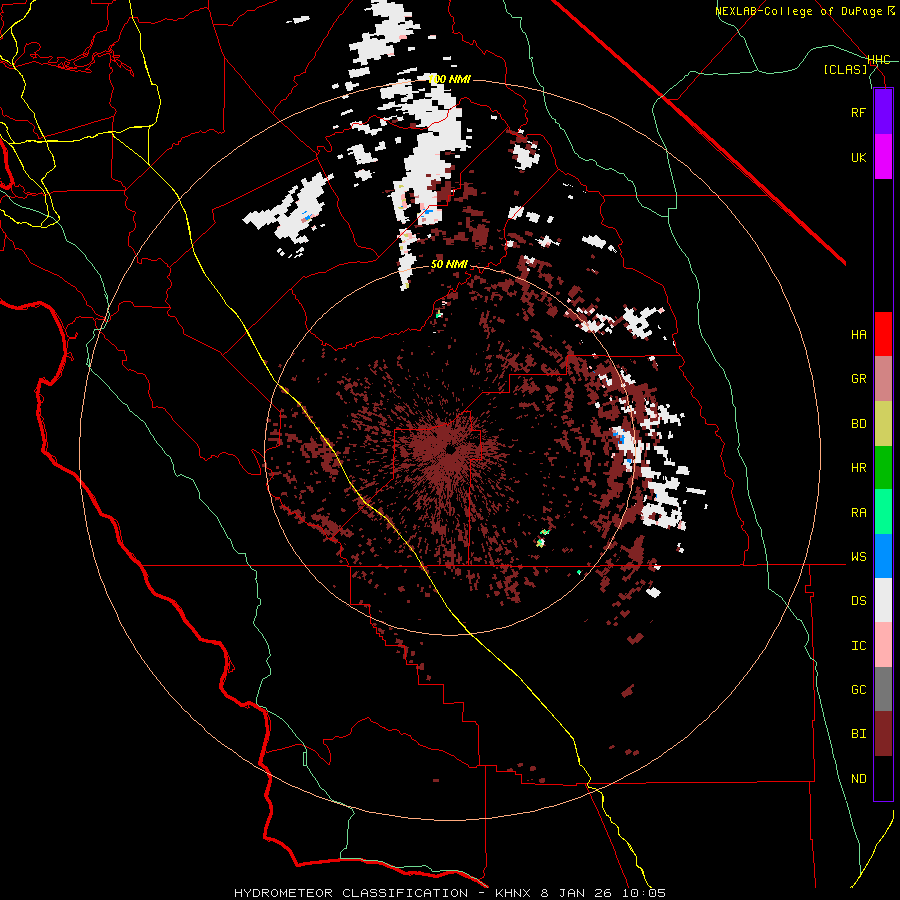Select the ND black legend swatch
The height and width of the screenshot is (900, 900).
[x=883, y=778]
